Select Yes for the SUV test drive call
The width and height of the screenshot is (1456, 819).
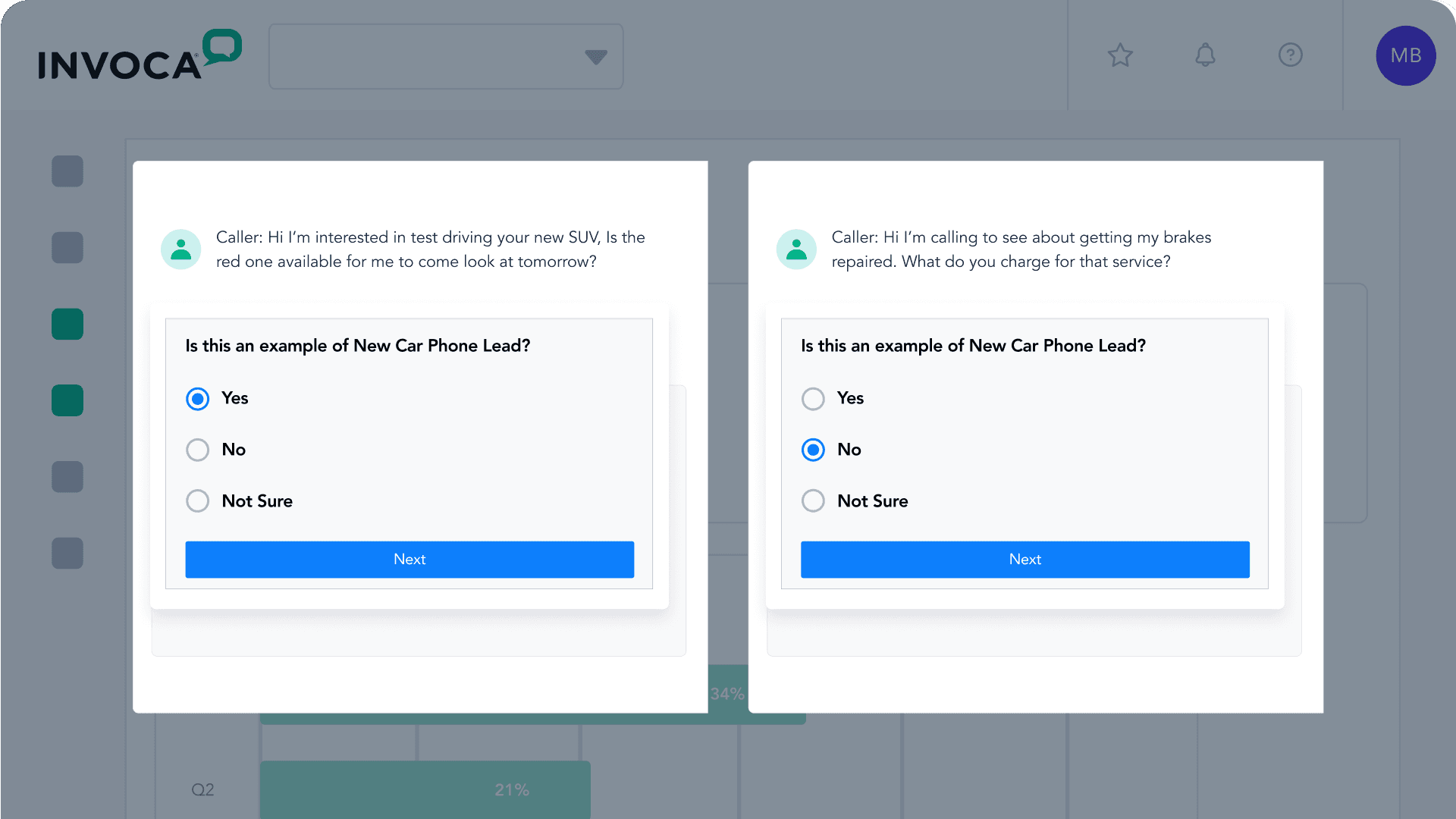tap(197, 398)
